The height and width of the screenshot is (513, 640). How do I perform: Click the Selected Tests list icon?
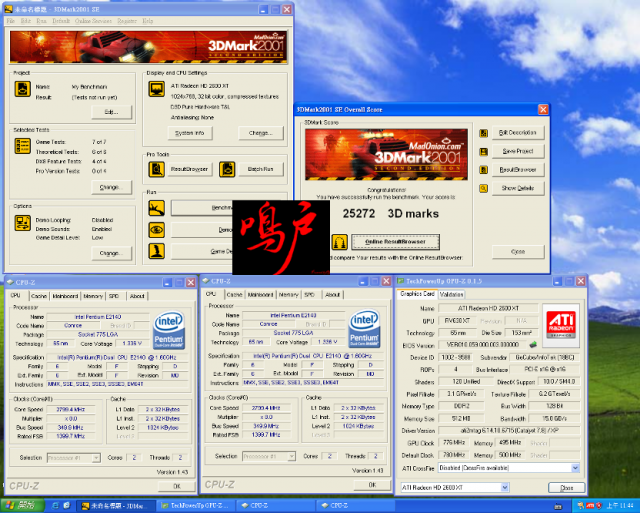click(x=22, y=146)
